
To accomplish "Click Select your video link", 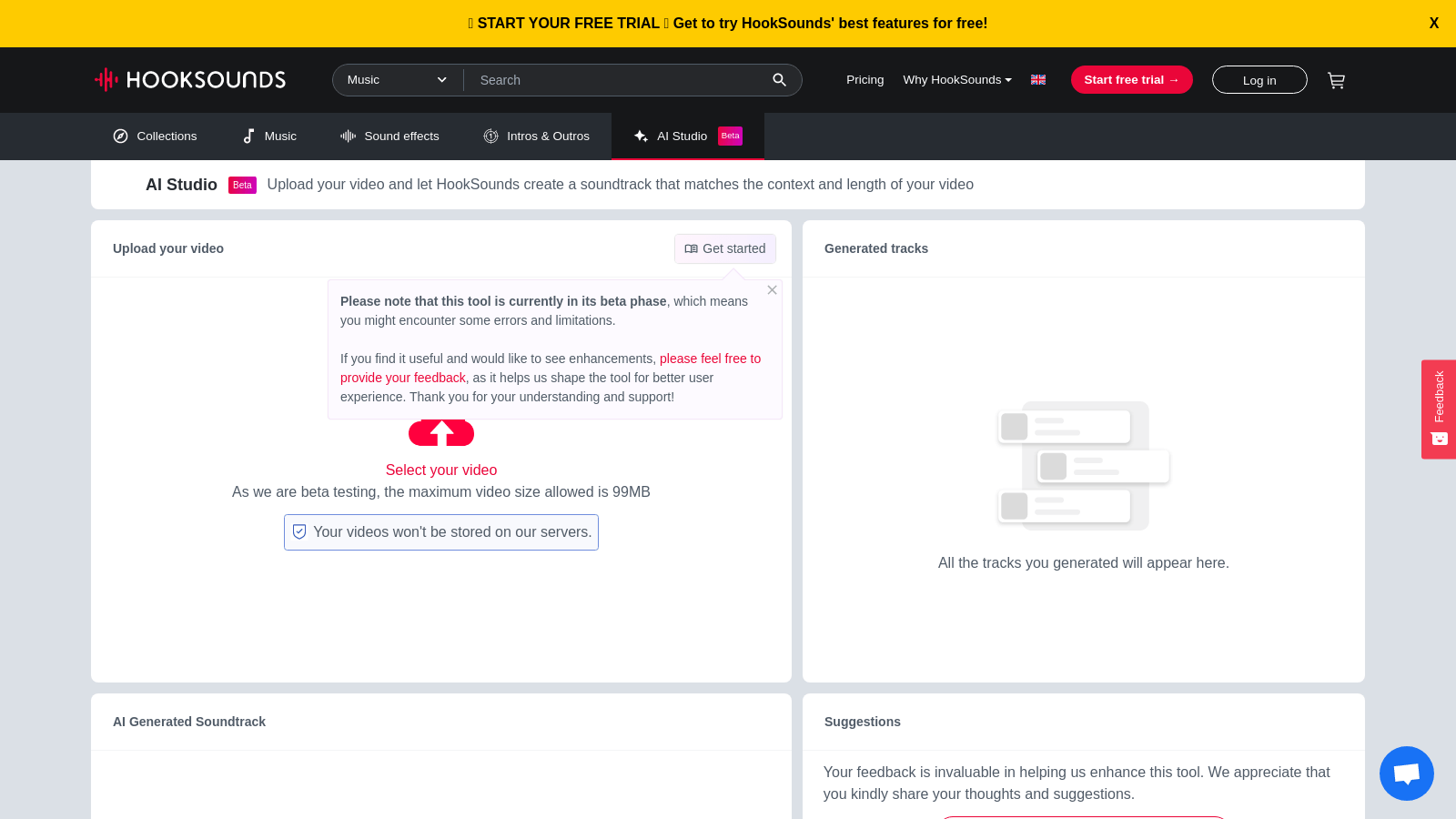I will (441, 470).
